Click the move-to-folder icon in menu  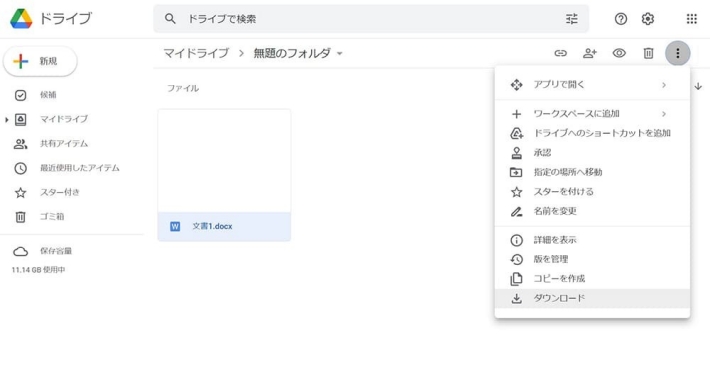pyautogui.click(x=516, y=172)
